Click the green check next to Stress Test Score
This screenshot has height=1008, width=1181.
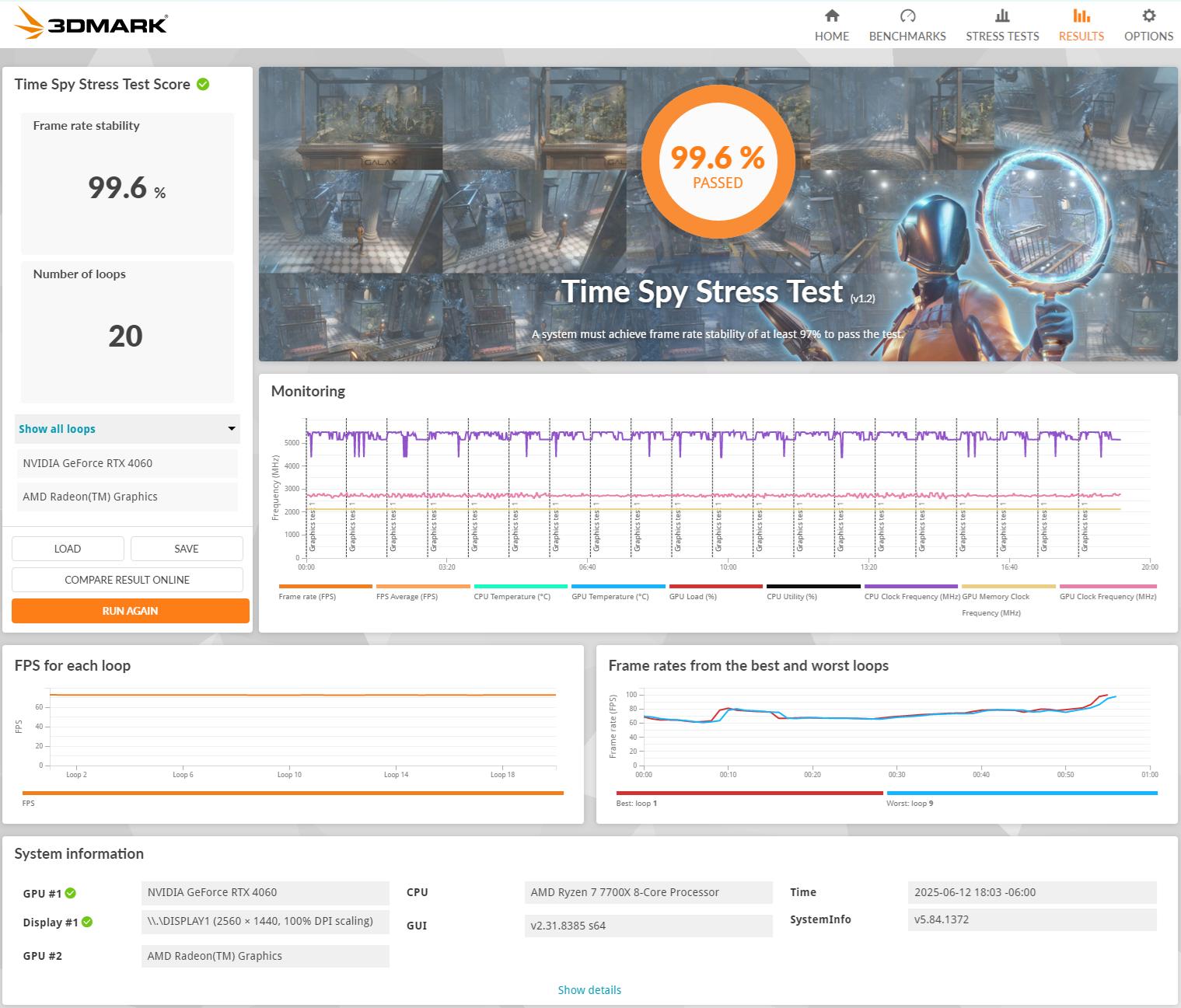point(203,84)
